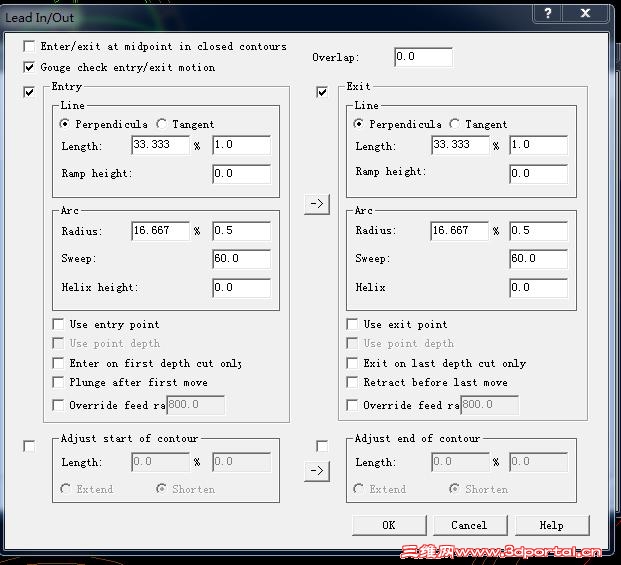Edit exit line length value 1.0
621x565 pixels.
point(539,145)
